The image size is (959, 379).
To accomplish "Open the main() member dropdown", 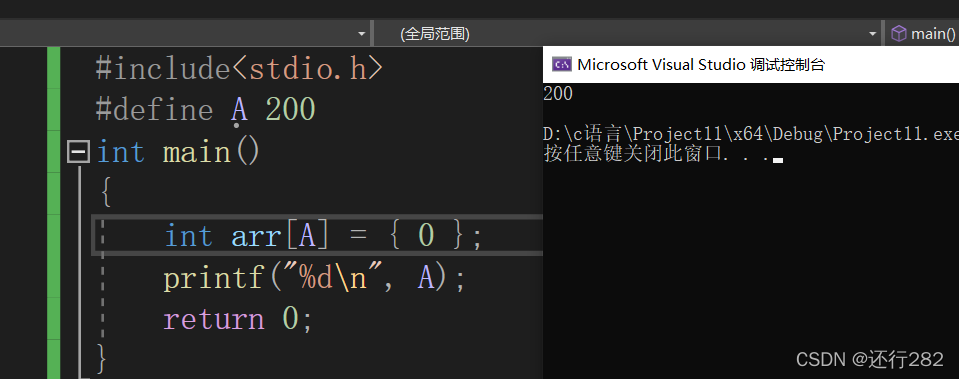I will click(x=922, y=34).
